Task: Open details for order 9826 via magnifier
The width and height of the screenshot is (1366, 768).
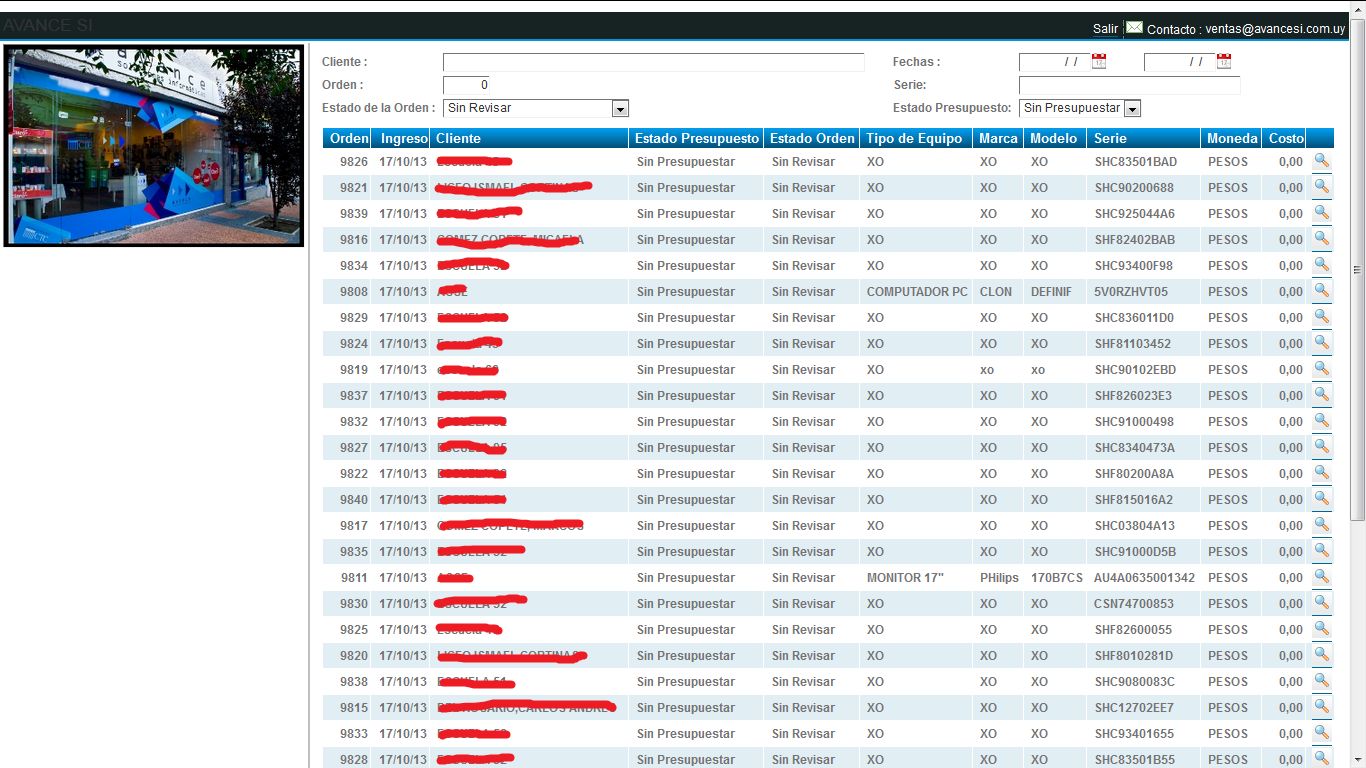Action: (x=1321, y=161)
